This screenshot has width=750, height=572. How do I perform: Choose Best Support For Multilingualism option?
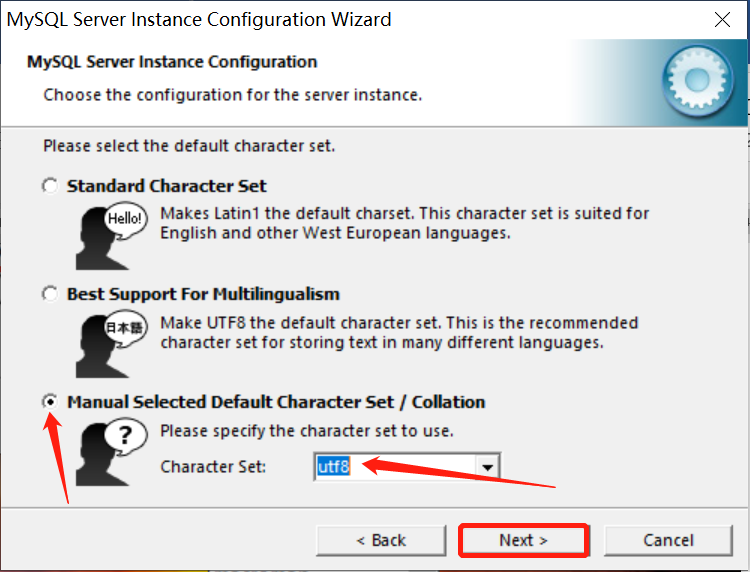coord(50,294)
